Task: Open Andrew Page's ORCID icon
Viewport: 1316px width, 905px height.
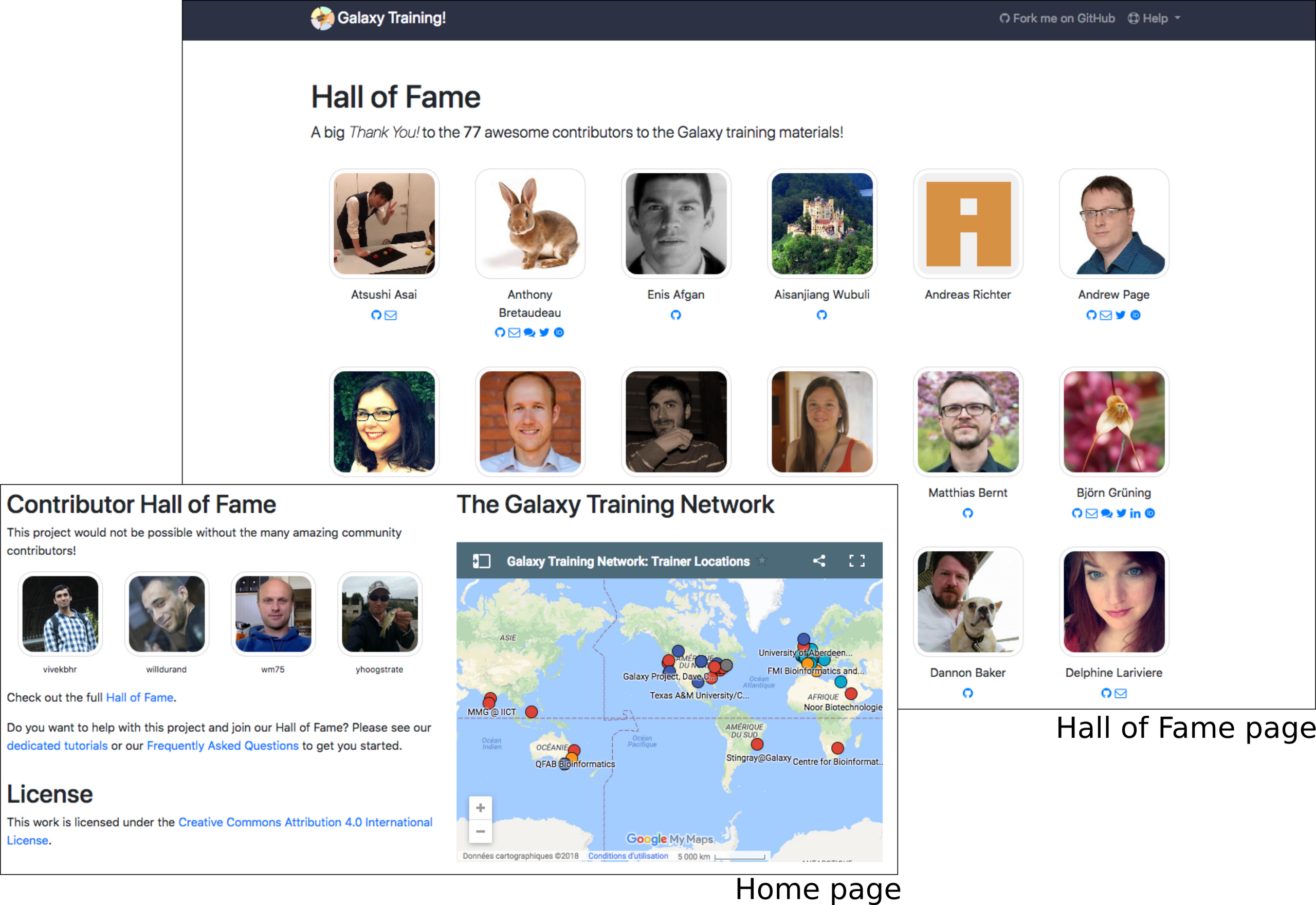Action: (x=1135, y=315)
